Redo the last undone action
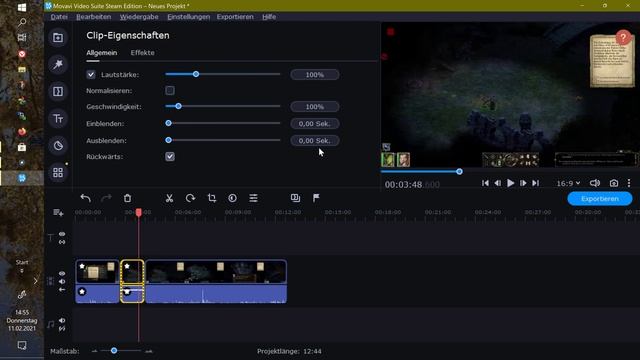Screen dimensions: 640x360 coord(106,198)
